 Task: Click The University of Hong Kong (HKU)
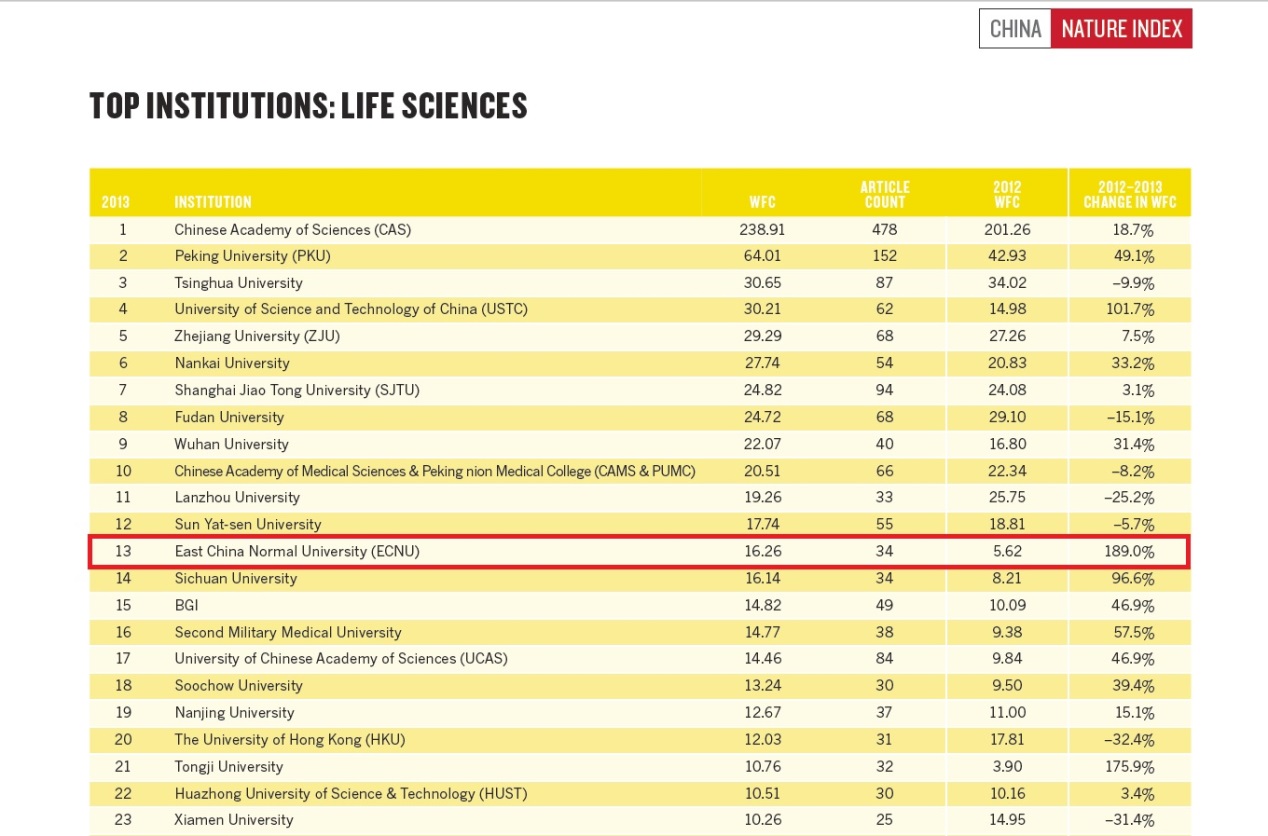click(x=289, y=739)
